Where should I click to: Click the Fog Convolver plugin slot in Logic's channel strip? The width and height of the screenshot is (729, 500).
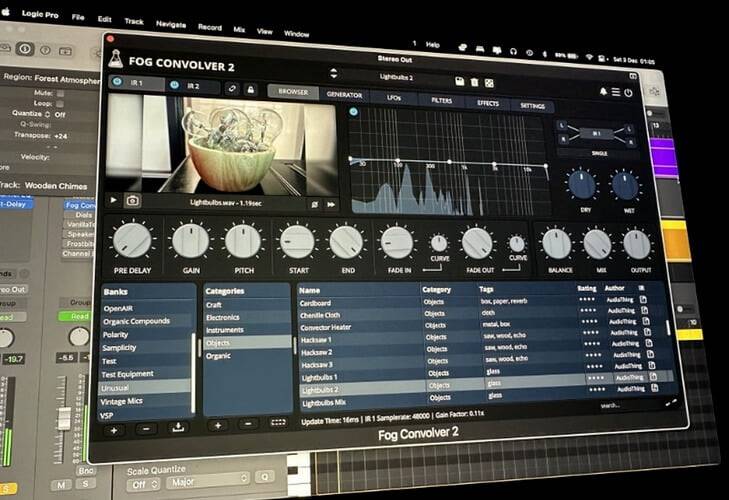pos(79,205)
